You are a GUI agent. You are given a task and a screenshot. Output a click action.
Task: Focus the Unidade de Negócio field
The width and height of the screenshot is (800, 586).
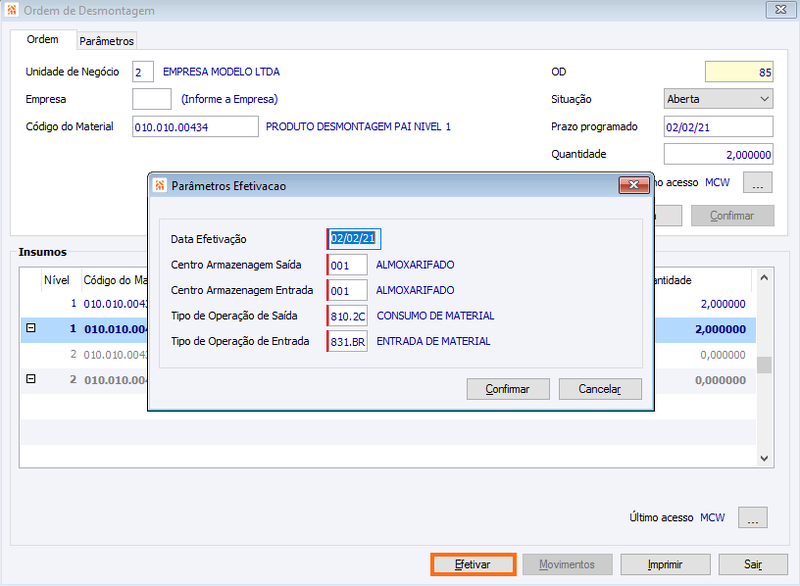point(143,72)
